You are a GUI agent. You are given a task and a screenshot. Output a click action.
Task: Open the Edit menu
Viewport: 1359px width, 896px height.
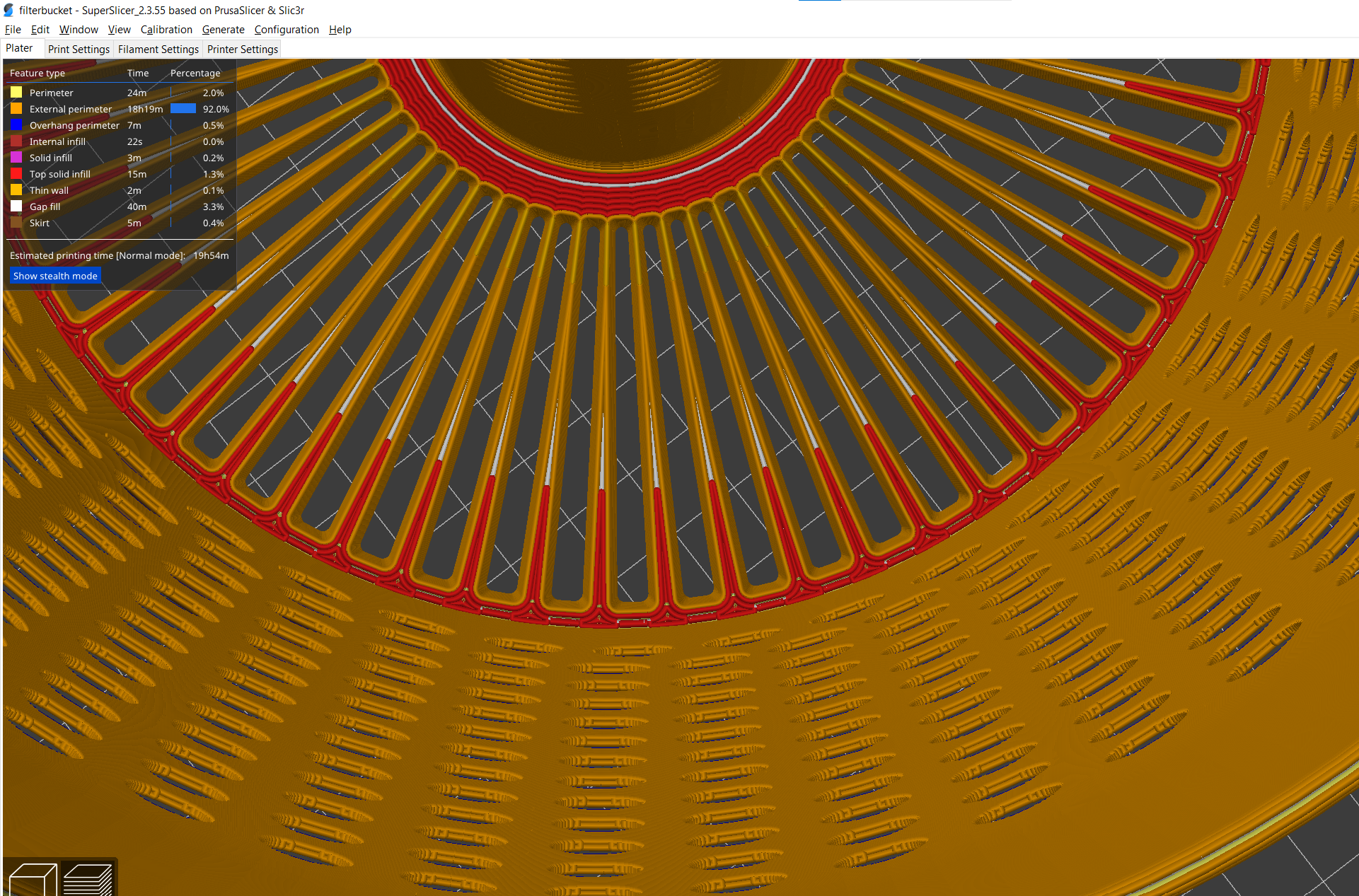tap(40, 30)
